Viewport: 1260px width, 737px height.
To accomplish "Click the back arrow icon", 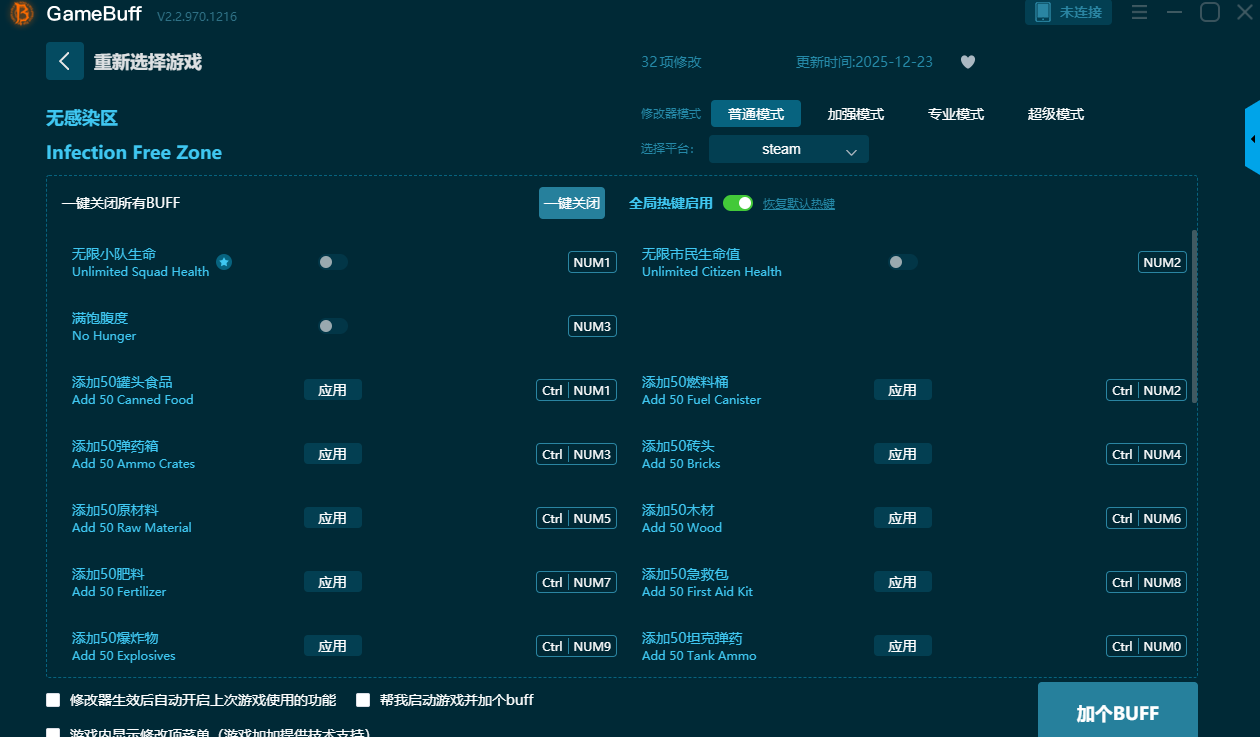I will [64, 61].
